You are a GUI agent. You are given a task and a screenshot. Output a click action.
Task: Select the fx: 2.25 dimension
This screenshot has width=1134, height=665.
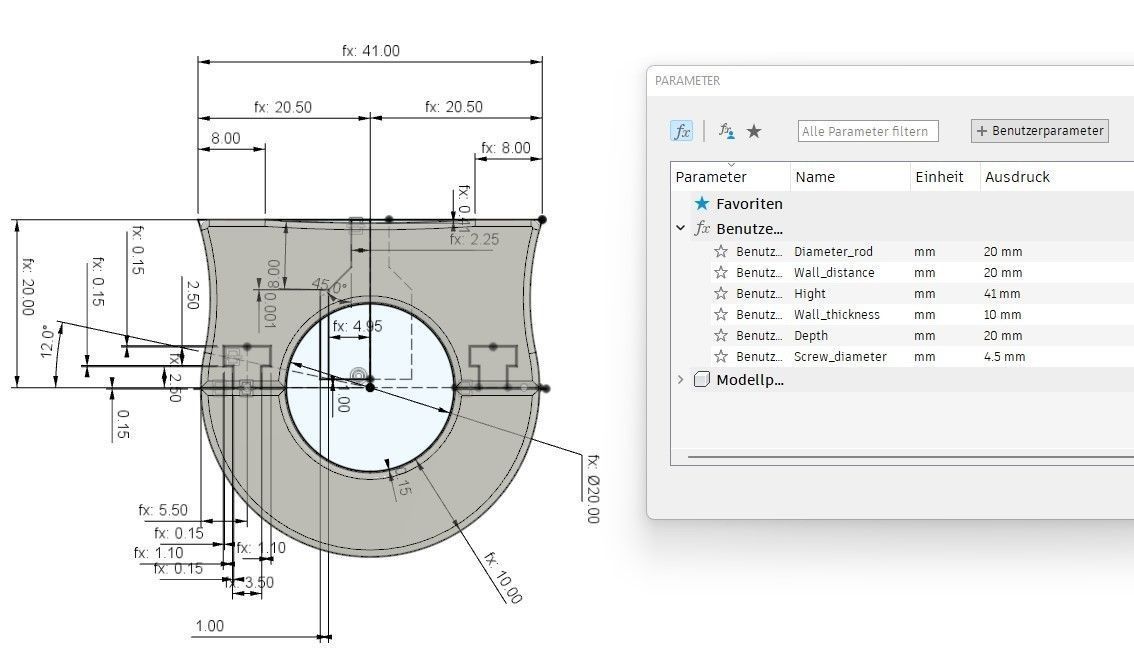click(x=474, y=239)
